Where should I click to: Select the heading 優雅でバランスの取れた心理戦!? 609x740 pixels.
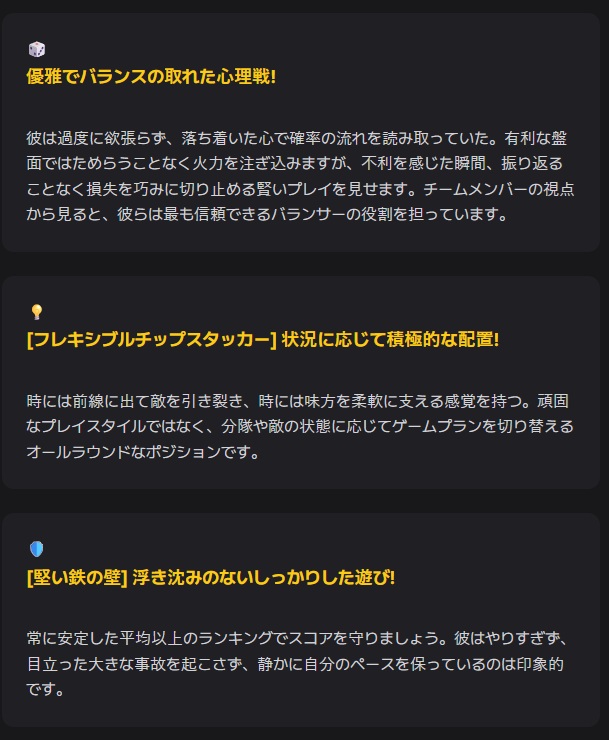[x=151, y=77]
